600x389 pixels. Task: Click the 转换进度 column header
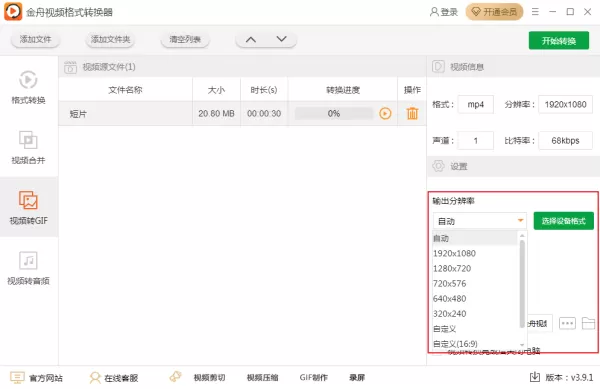coord(343,90)
